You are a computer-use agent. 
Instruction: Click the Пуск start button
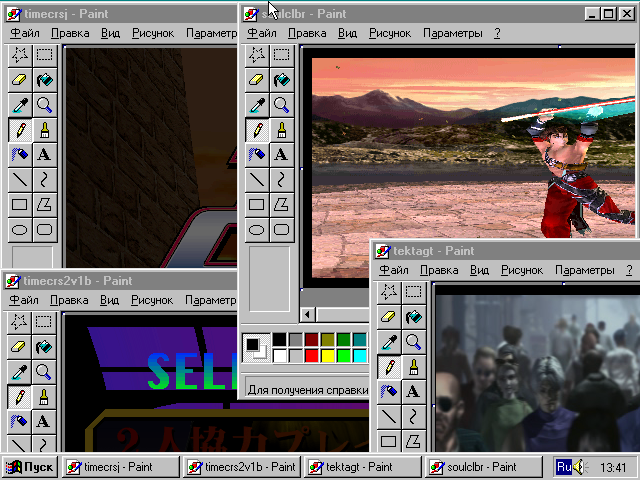(30, 467)
